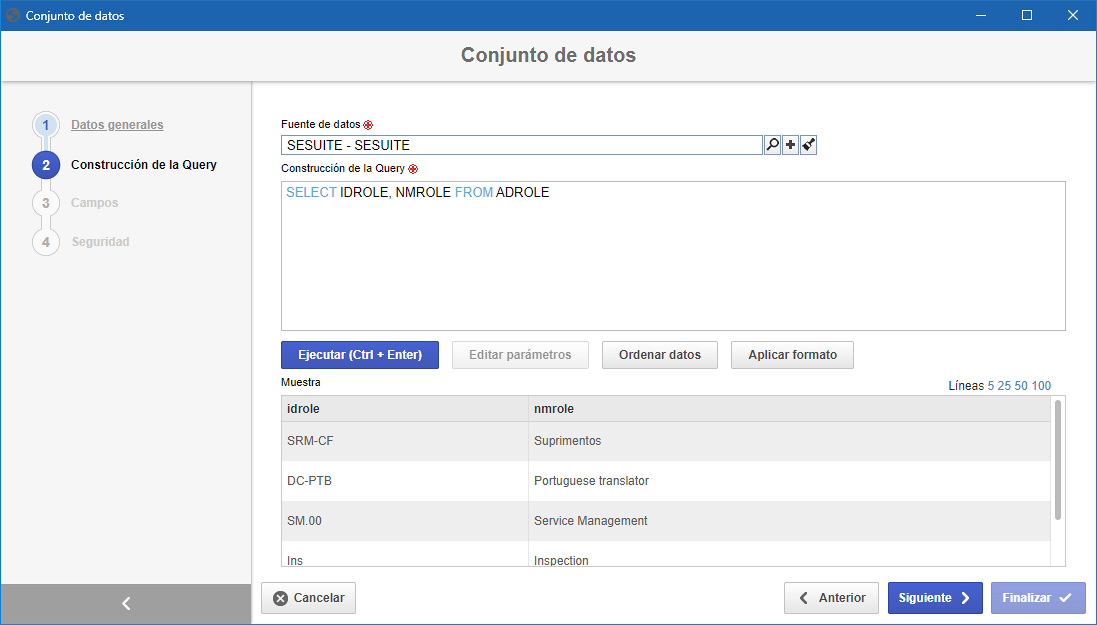The width and height of the screenshot is (1097, 625).
Task: Go to step 1 circle
Action: click(45, 125)
